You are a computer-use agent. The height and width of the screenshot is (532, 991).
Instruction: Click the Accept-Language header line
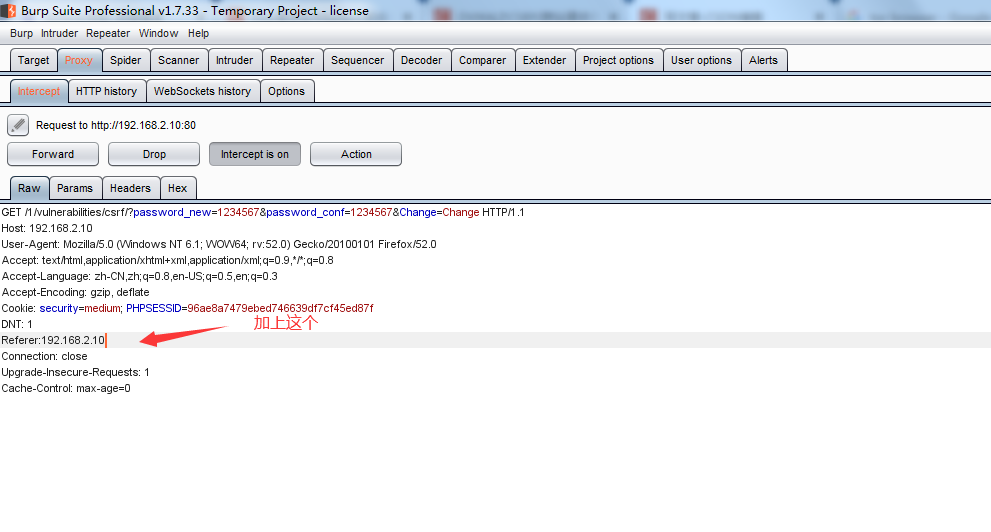click(140, 276)
